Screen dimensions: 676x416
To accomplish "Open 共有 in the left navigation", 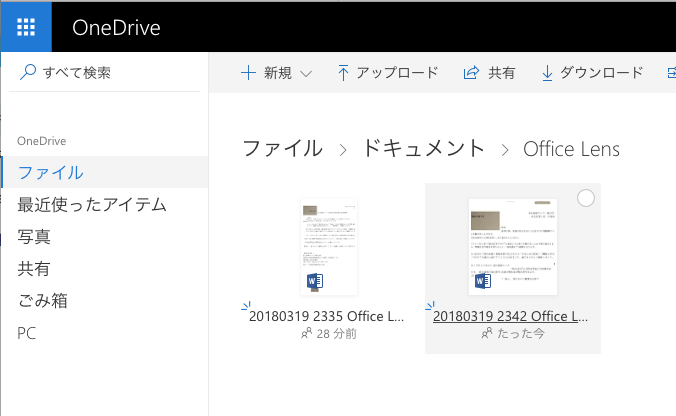I will click(34, 269).
